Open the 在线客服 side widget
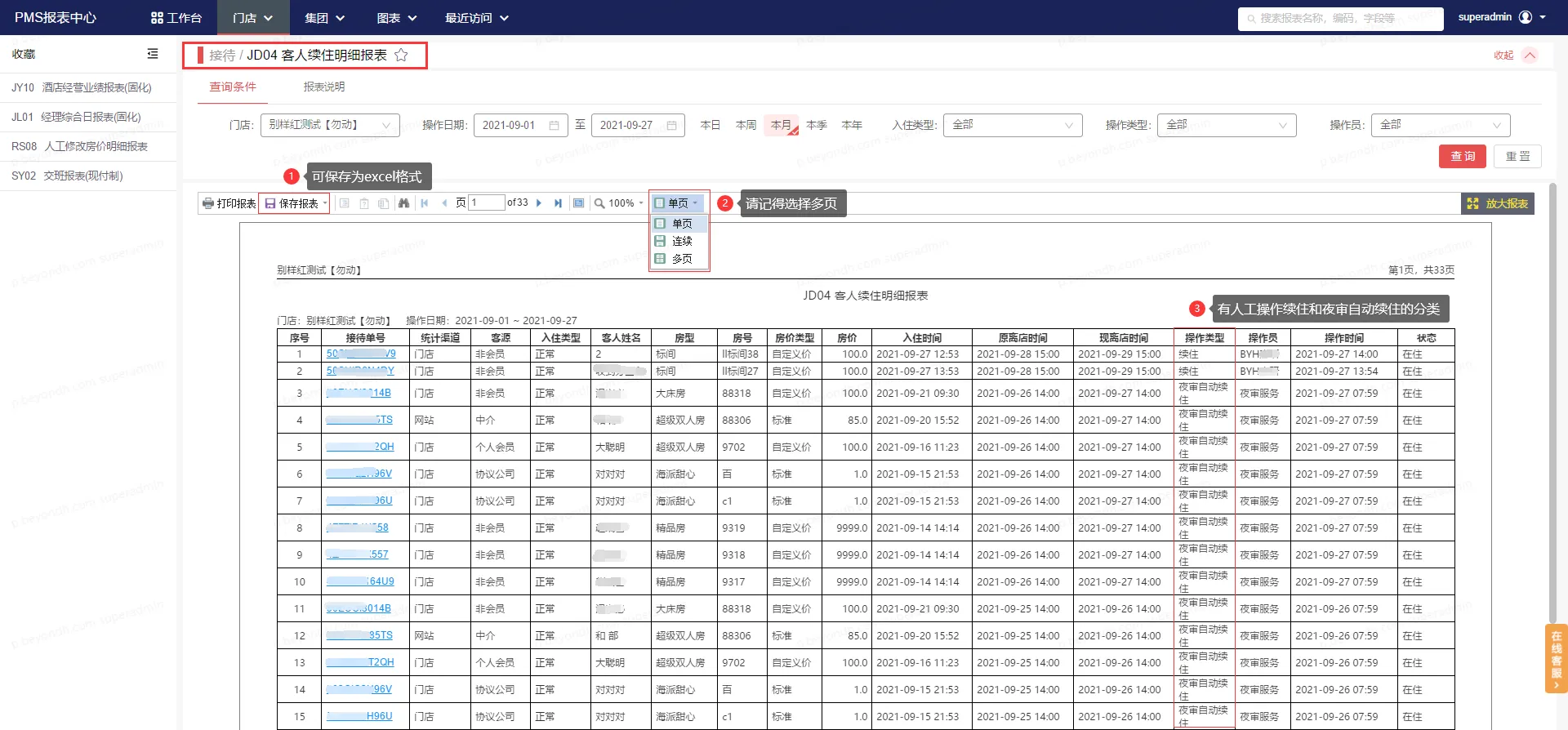The image size is (1568, 730). pyautogui.click(x=1556, y=658)
